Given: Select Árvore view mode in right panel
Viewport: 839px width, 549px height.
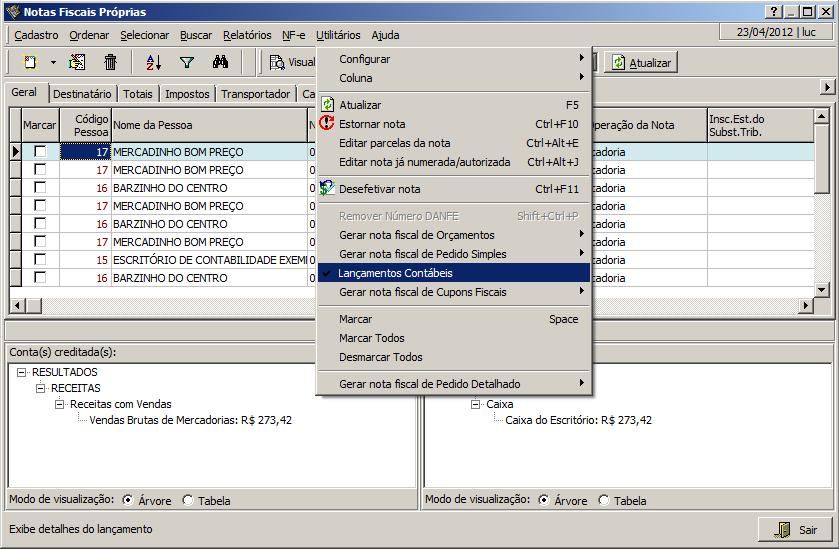Looking at the screenshot, I should pyautogui.click(x=544, y=500).
